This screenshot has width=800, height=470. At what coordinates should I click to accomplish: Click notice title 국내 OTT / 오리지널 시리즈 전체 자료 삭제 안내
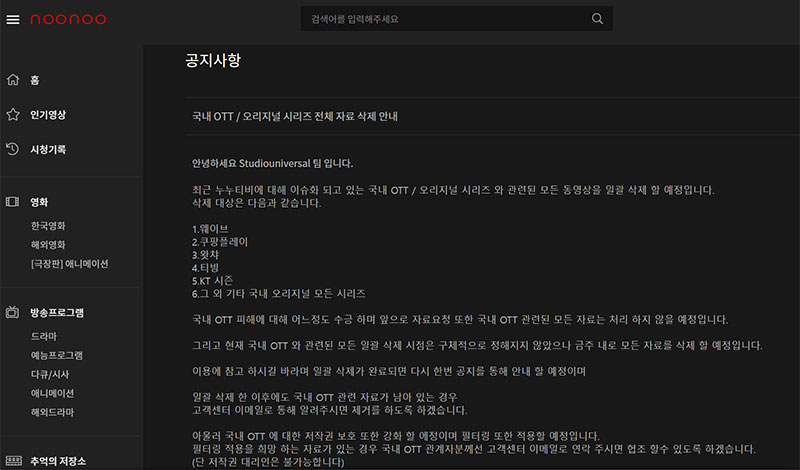[x=295, y=116]
